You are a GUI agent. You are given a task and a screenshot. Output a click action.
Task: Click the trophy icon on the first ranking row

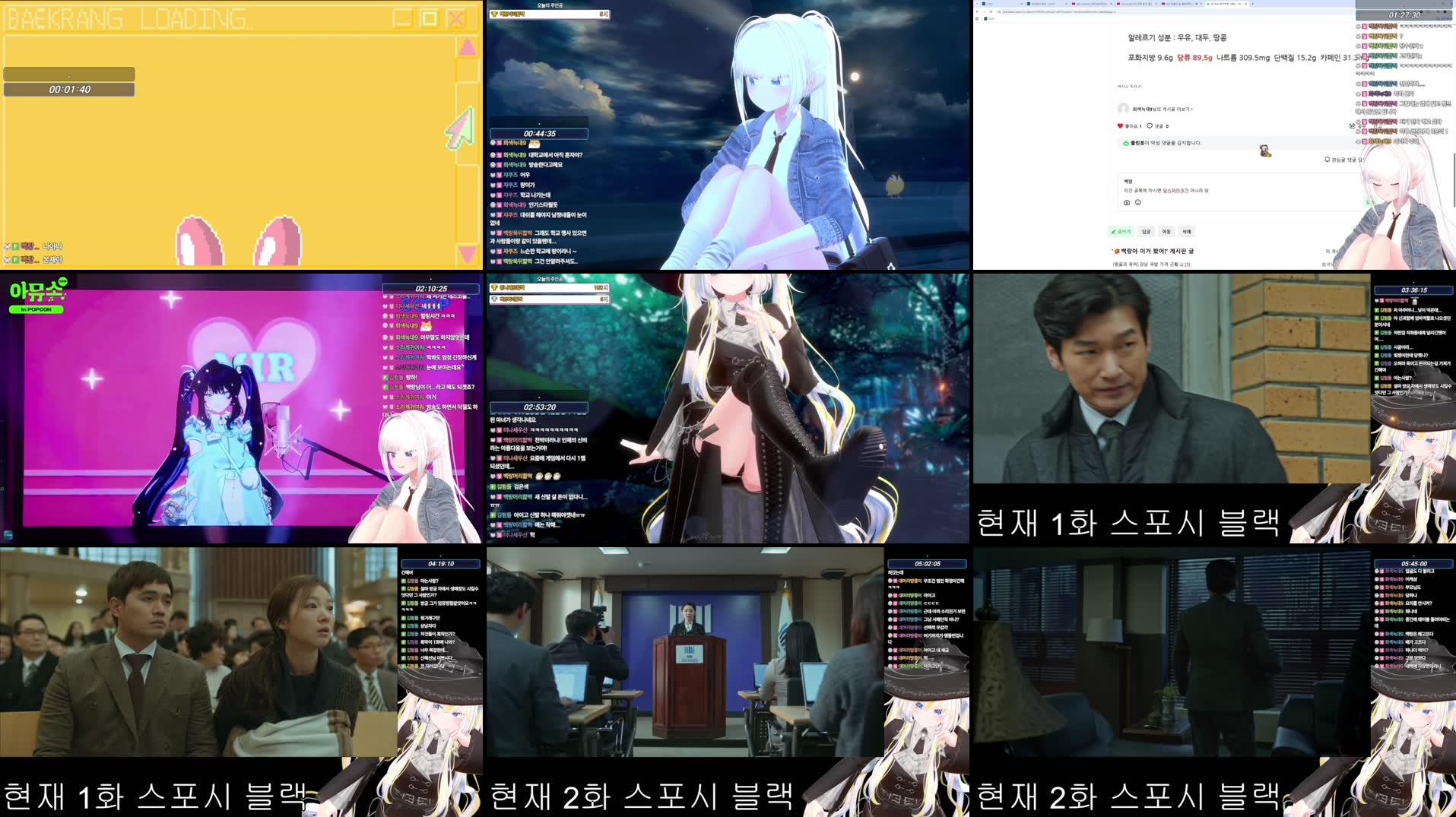point(494,14)
